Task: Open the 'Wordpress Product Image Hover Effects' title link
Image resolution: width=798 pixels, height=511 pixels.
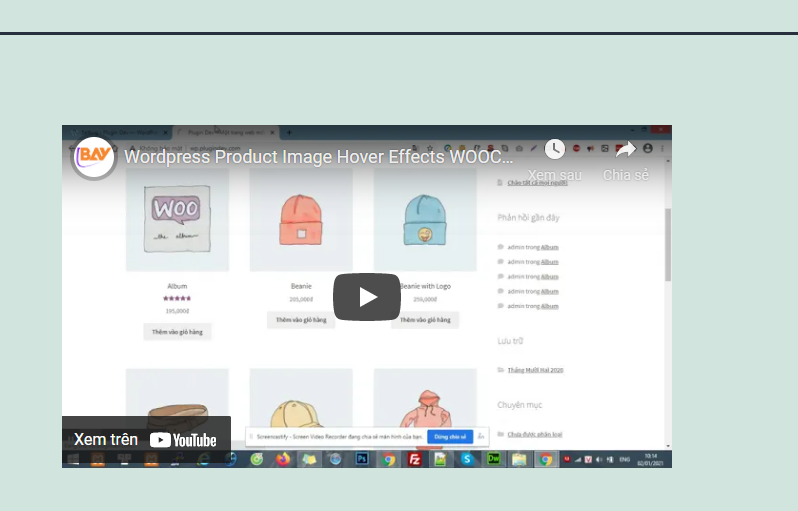Action: coord(319,157)
